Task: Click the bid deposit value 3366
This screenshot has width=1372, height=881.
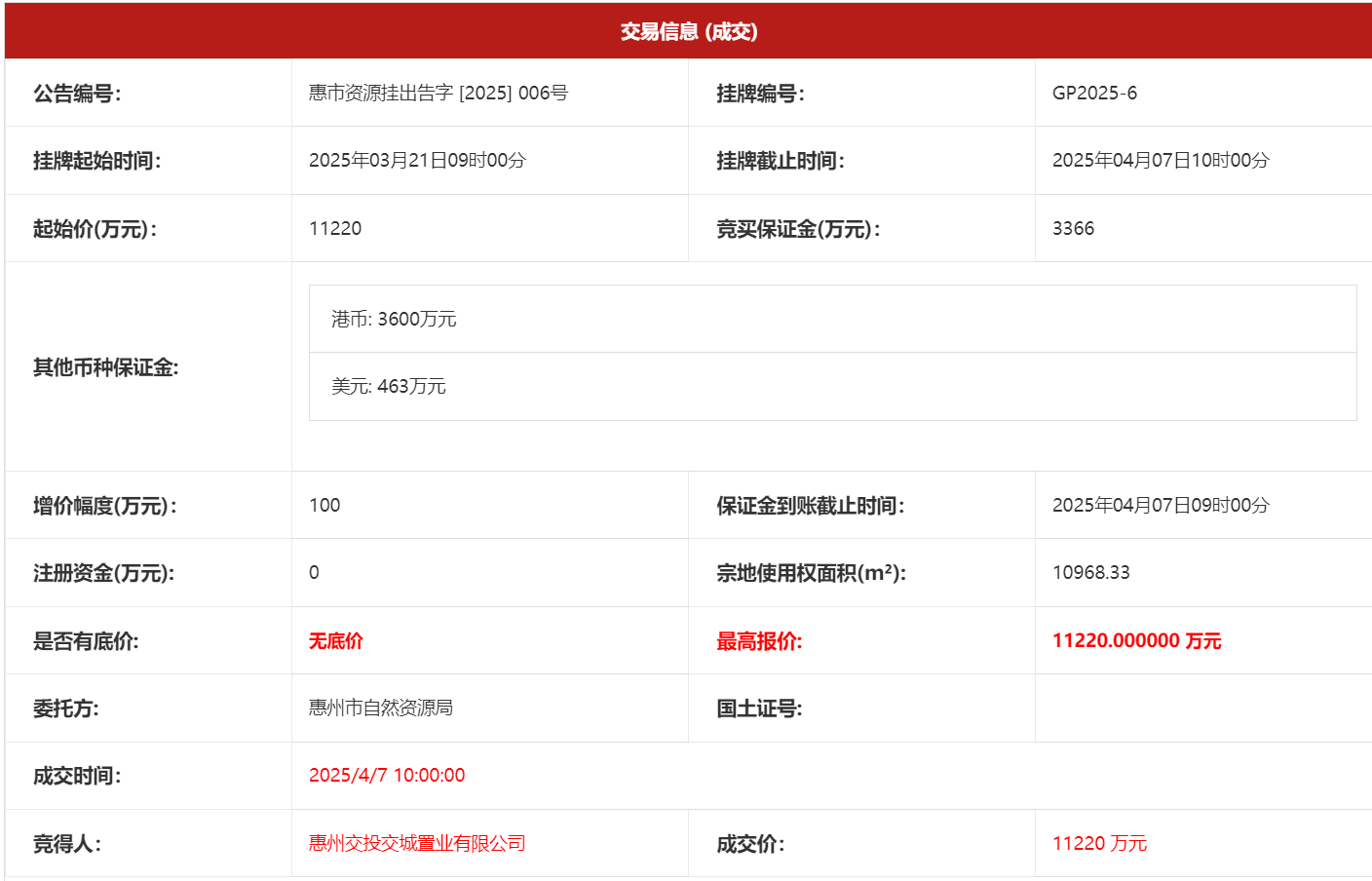Action: [x=1073, y=228]
